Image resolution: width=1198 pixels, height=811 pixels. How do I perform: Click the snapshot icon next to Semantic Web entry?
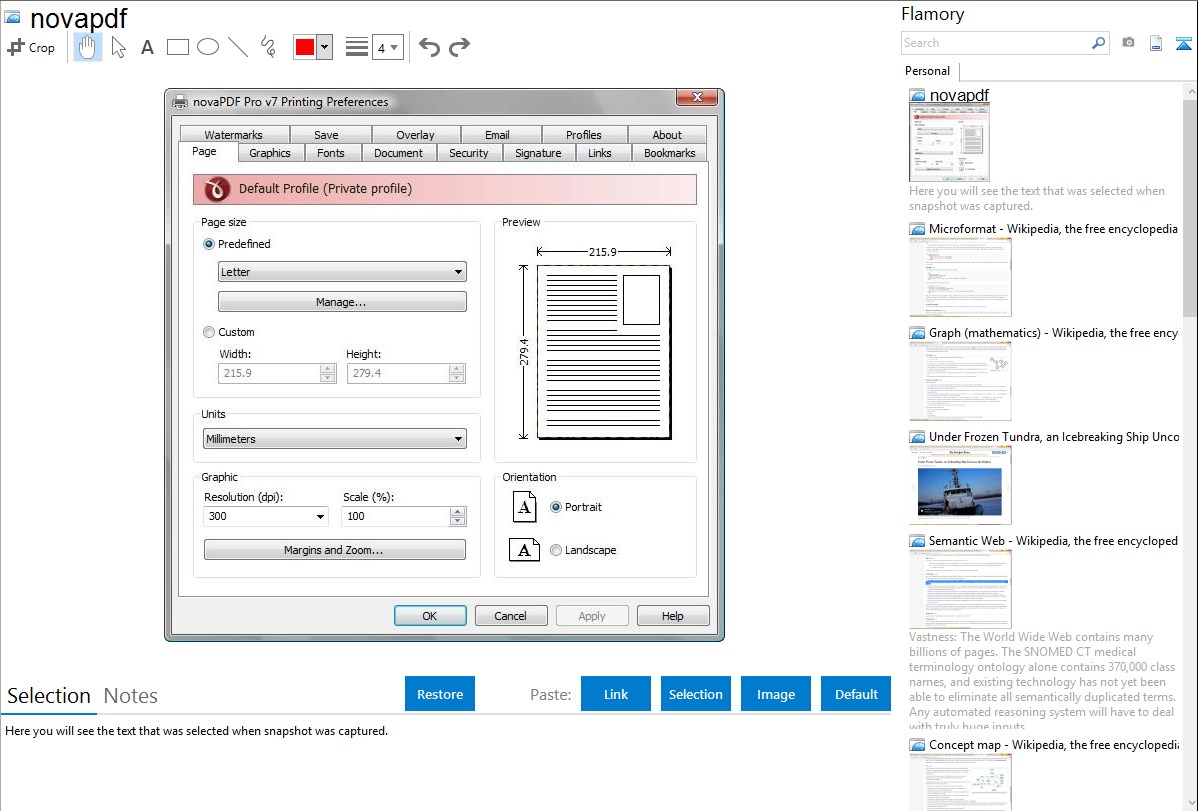click(917, 541)
